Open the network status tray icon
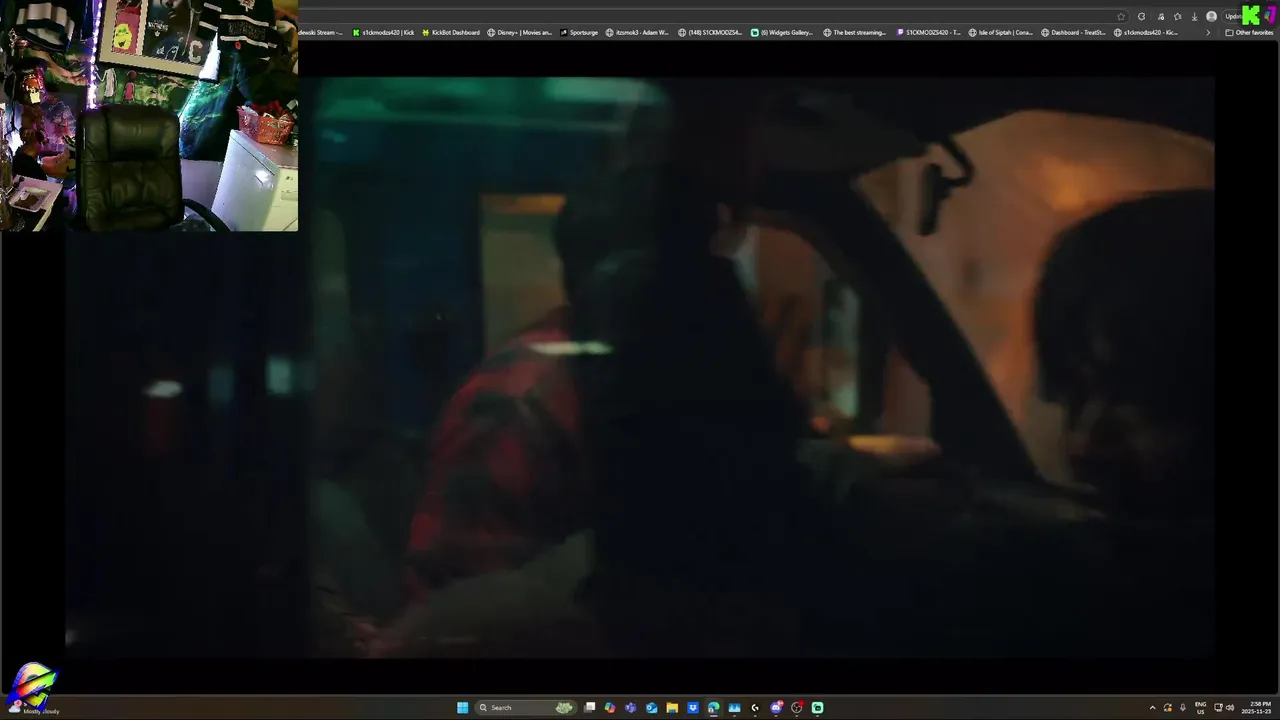The image size is (1280, 720). 1218,708
